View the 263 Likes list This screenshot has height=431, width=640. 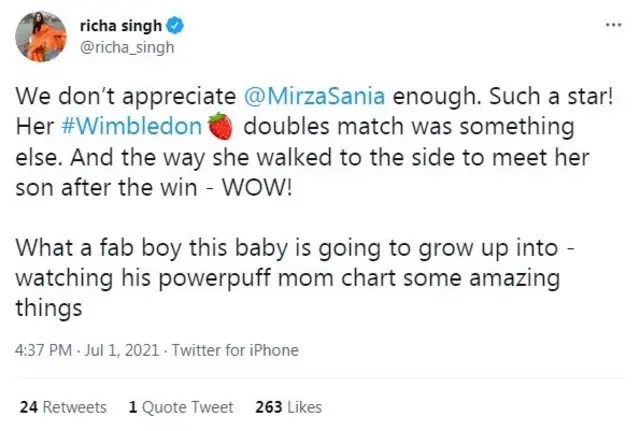pos(289,407)
